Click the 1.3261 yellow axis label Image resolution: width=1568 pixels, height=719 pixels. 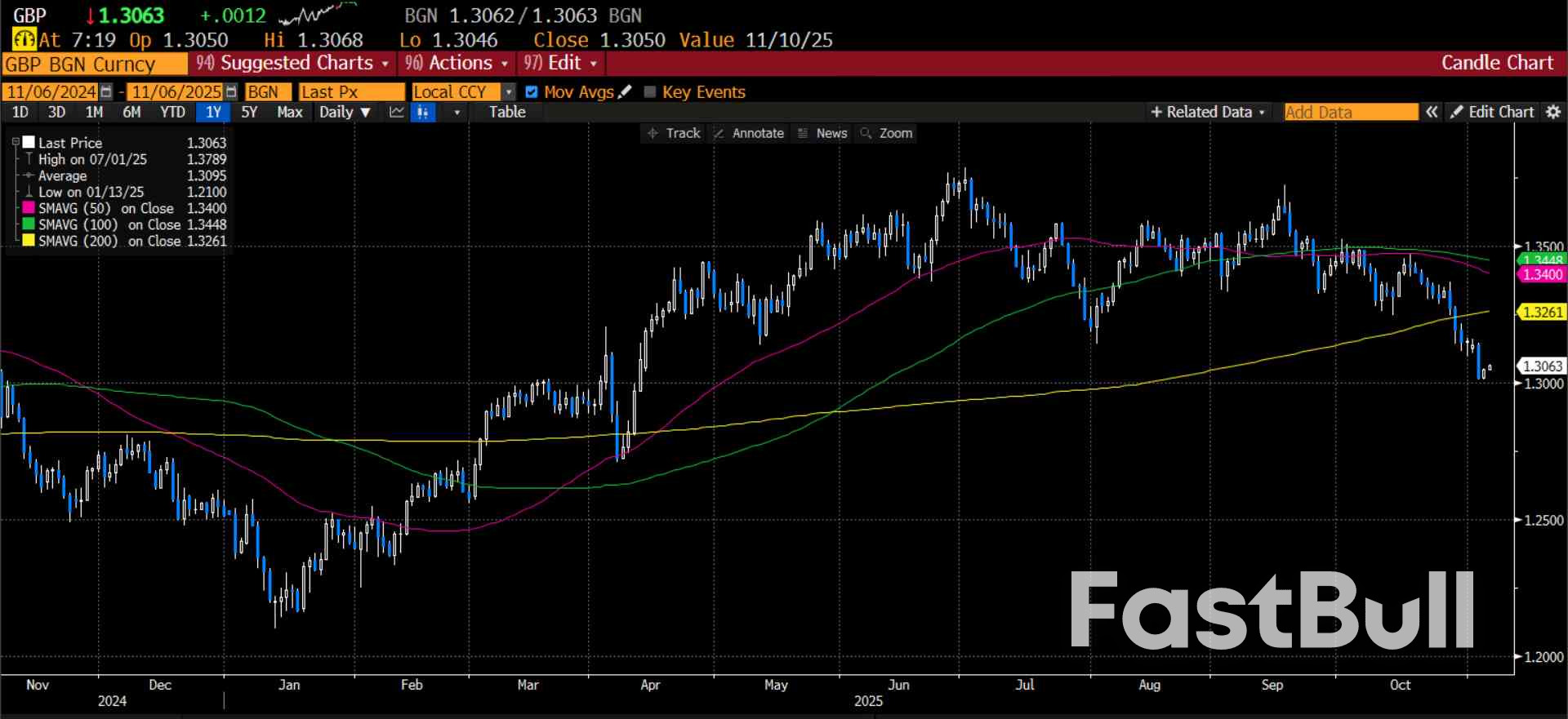pos(1542,312)
